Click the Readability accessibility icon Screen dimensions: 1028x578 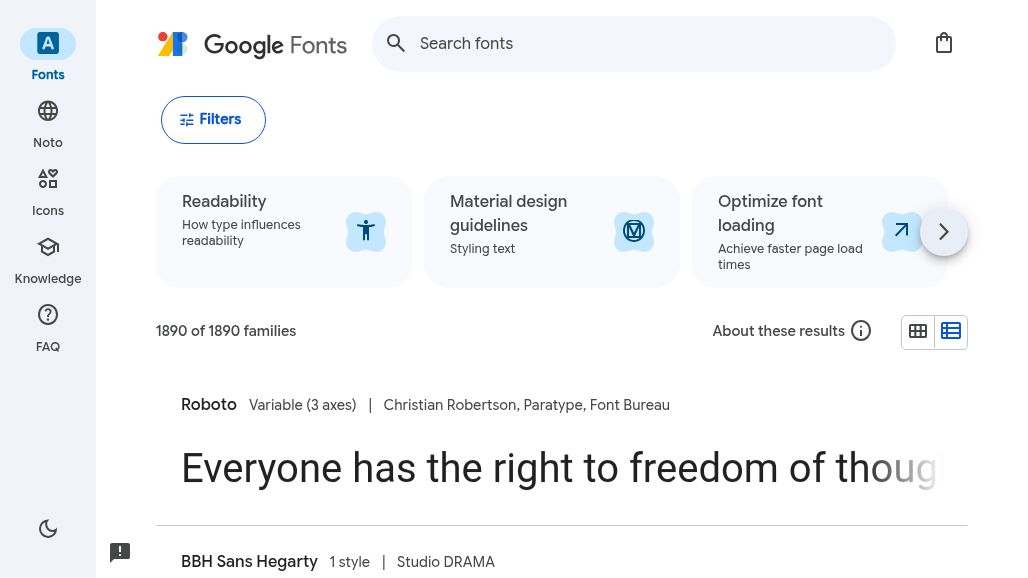pos(366,231)
